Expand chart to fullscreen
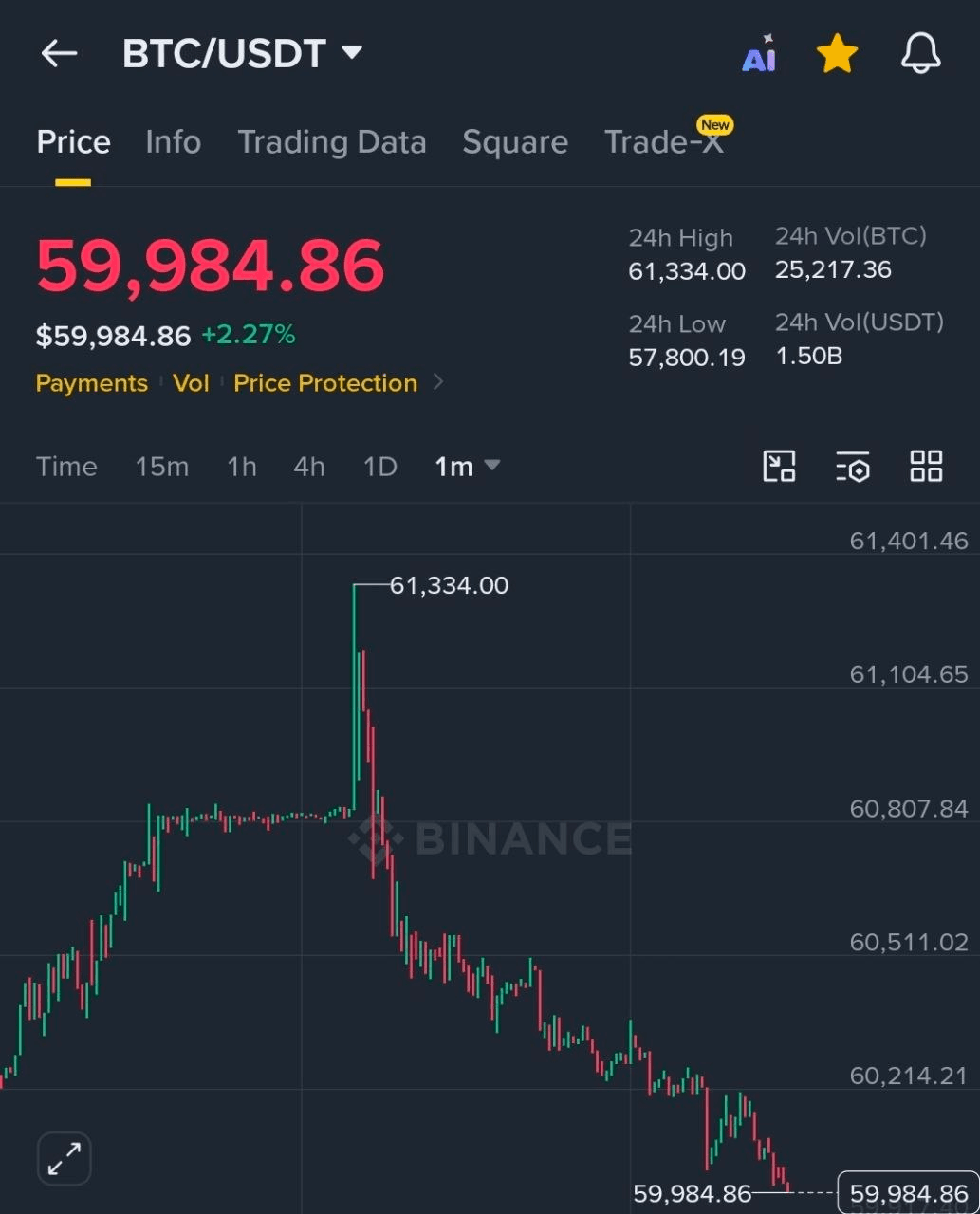The image size is (980, 1214). [65, 1158]
